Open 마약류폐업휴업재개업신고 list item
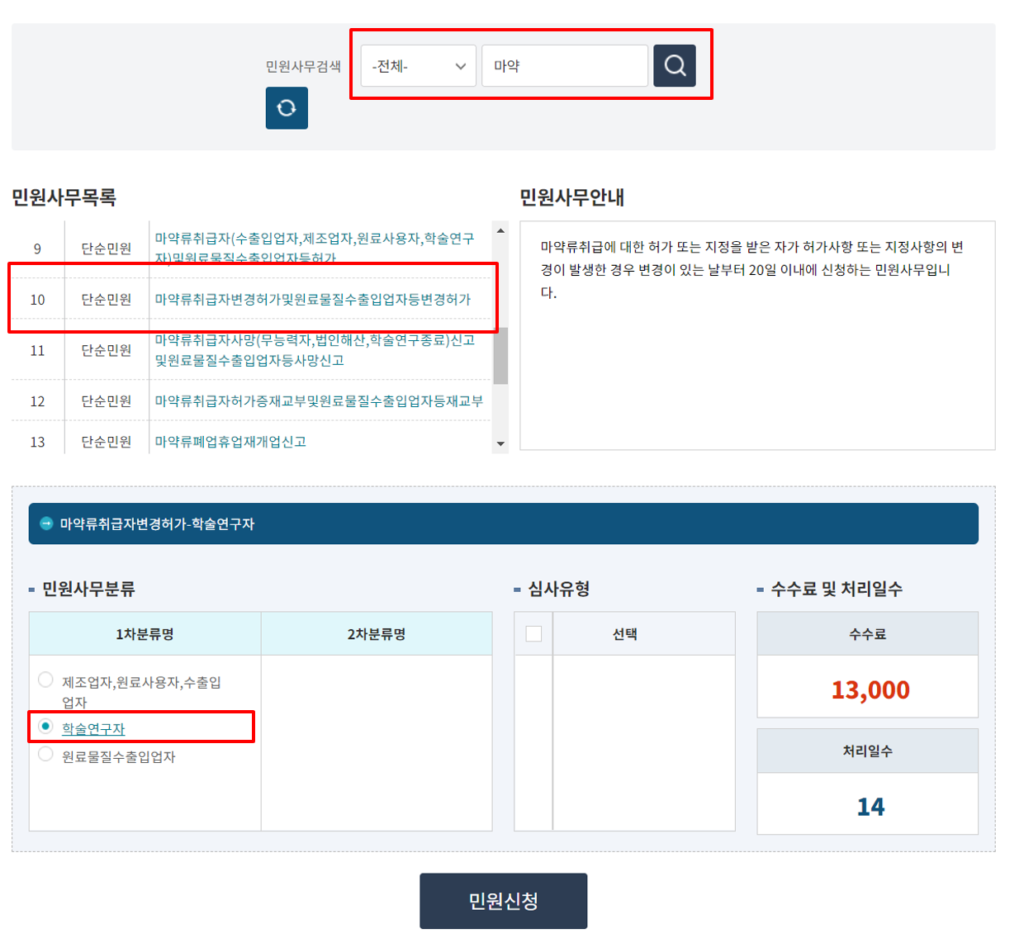 pos(230,441)
